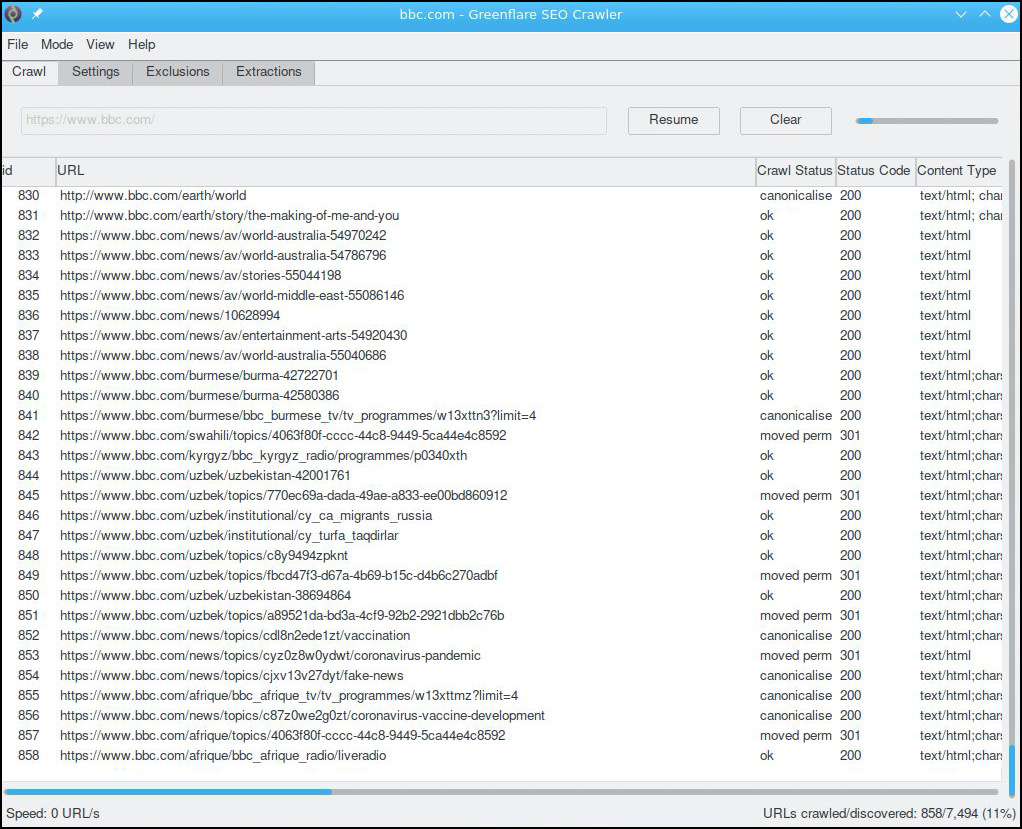This screenshot has height=829, width=1022.
Task: Click the Clear button
Action: pyautogui.click(x=785, y=121)
